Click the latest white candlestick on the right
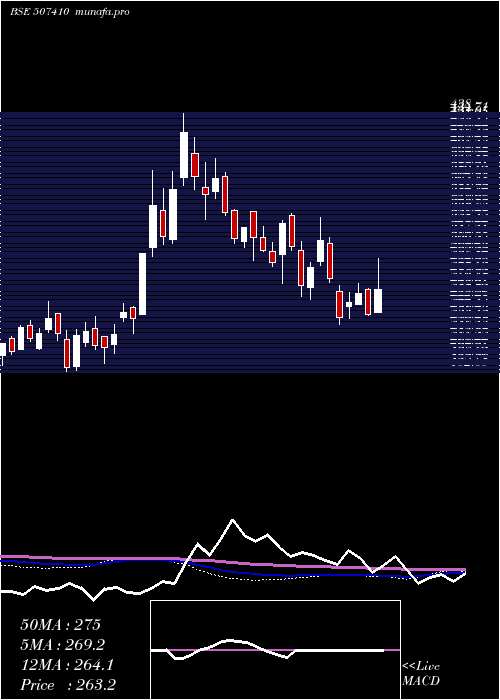The width and height of the screenshot is (500, 700). coord(378,300)
